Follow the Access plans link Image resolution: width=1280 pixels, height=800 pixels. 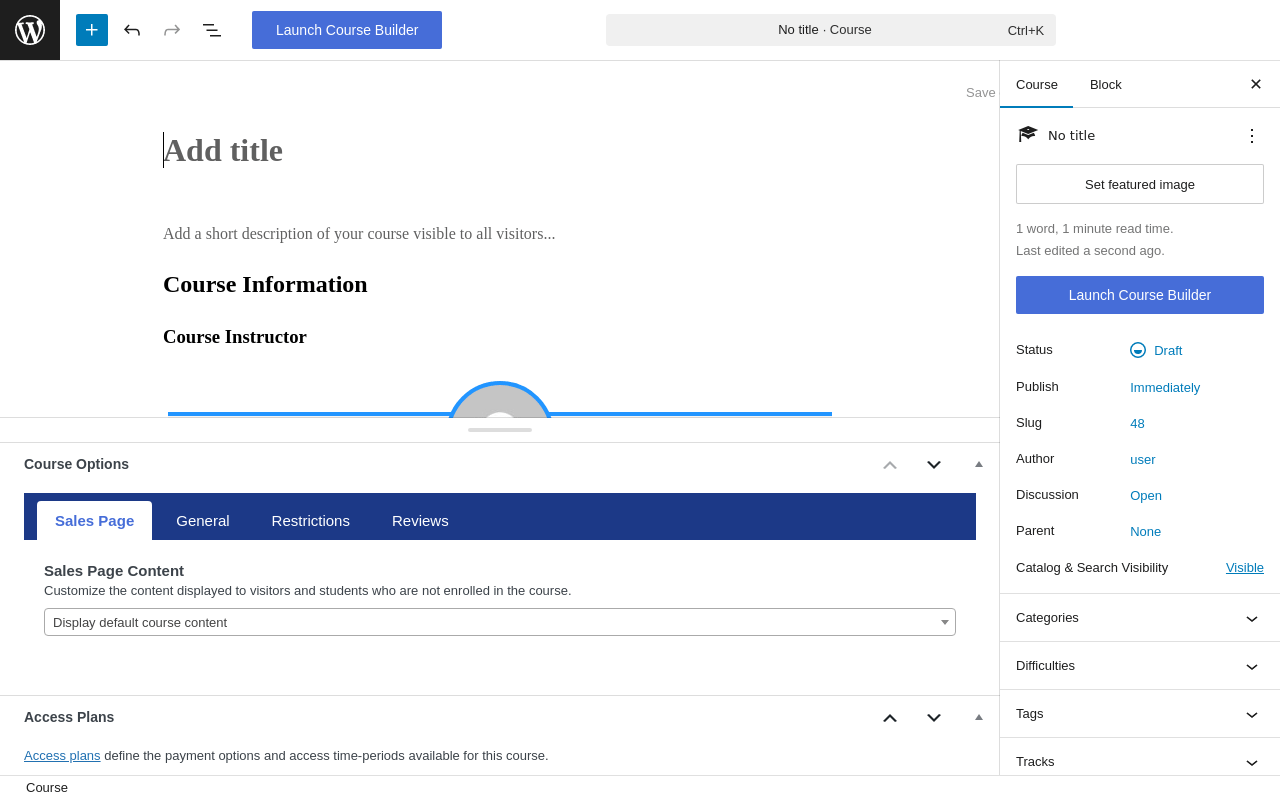click(x=62, y=756)
